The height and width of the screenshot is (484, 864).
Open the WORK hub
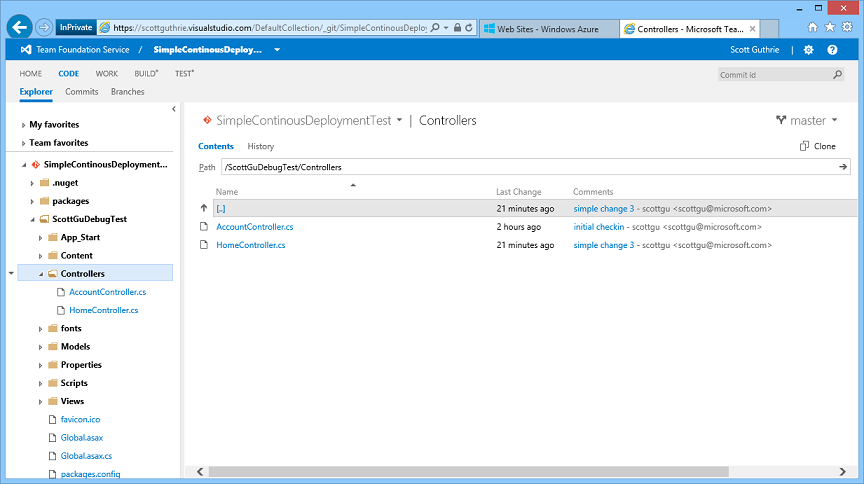point(106,73)
